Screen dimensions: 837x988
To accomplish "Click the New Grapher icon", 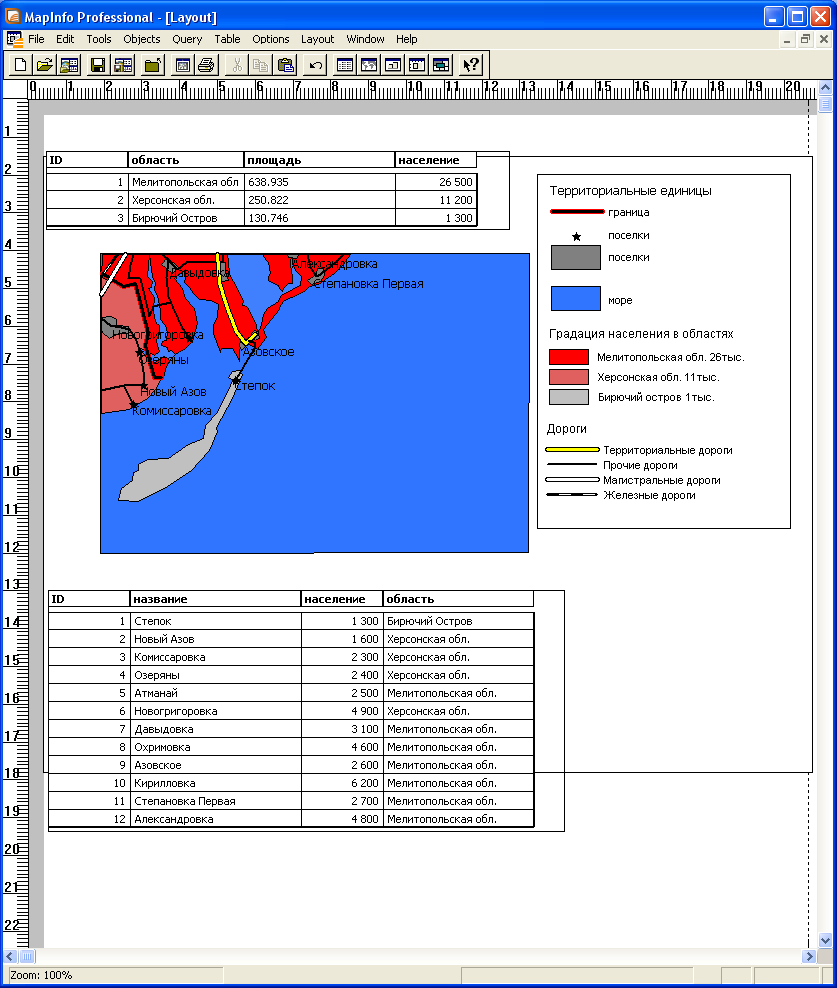I will [x=393, y=65].
